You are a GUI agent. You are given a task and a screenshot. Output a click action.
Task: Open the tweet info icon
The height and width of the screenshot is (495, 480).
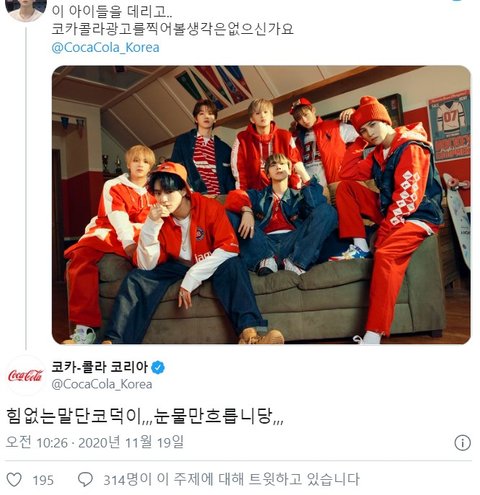tap(462, 443)
